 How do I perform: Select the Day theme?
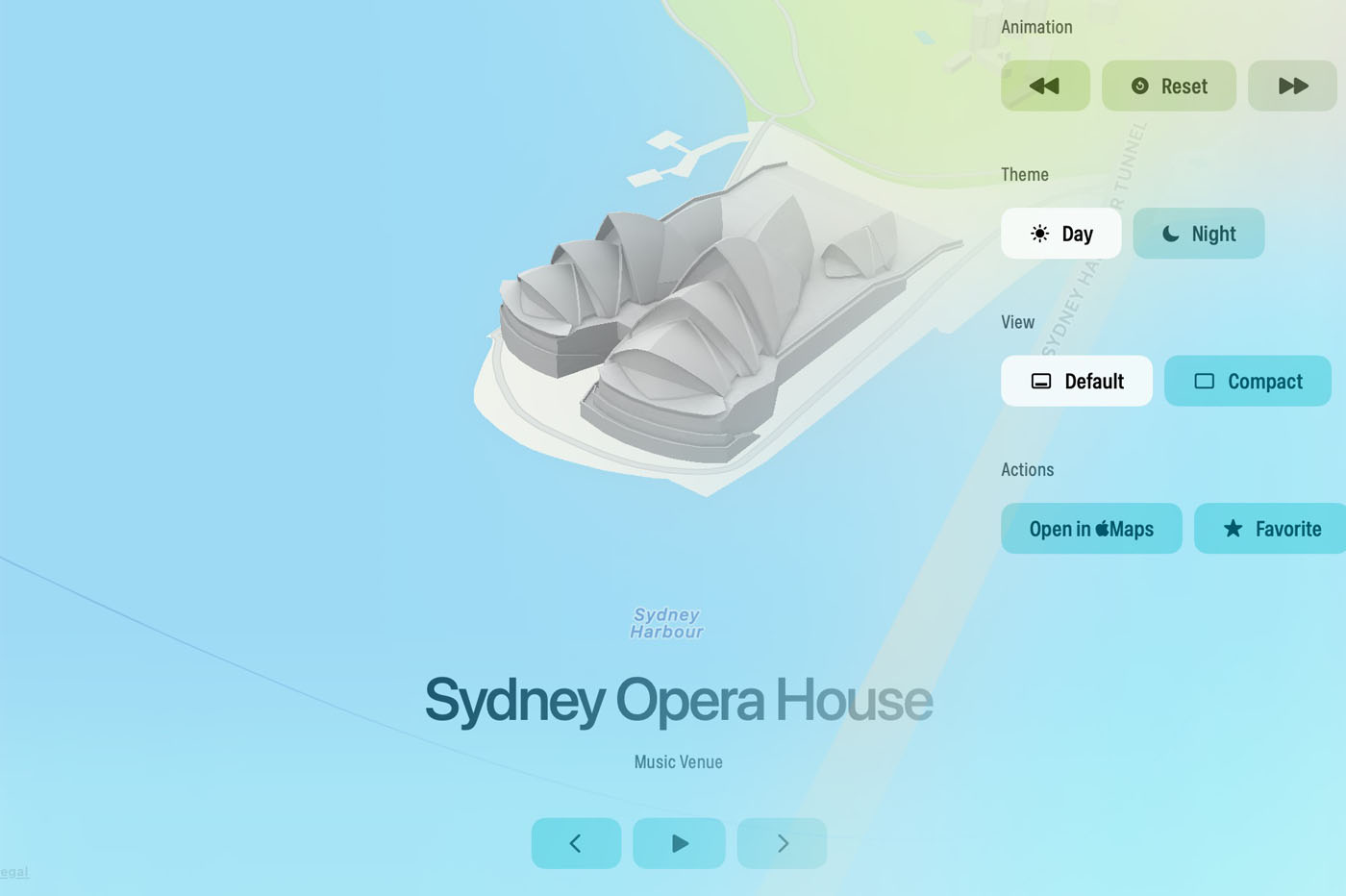(x=1061, y=234)
